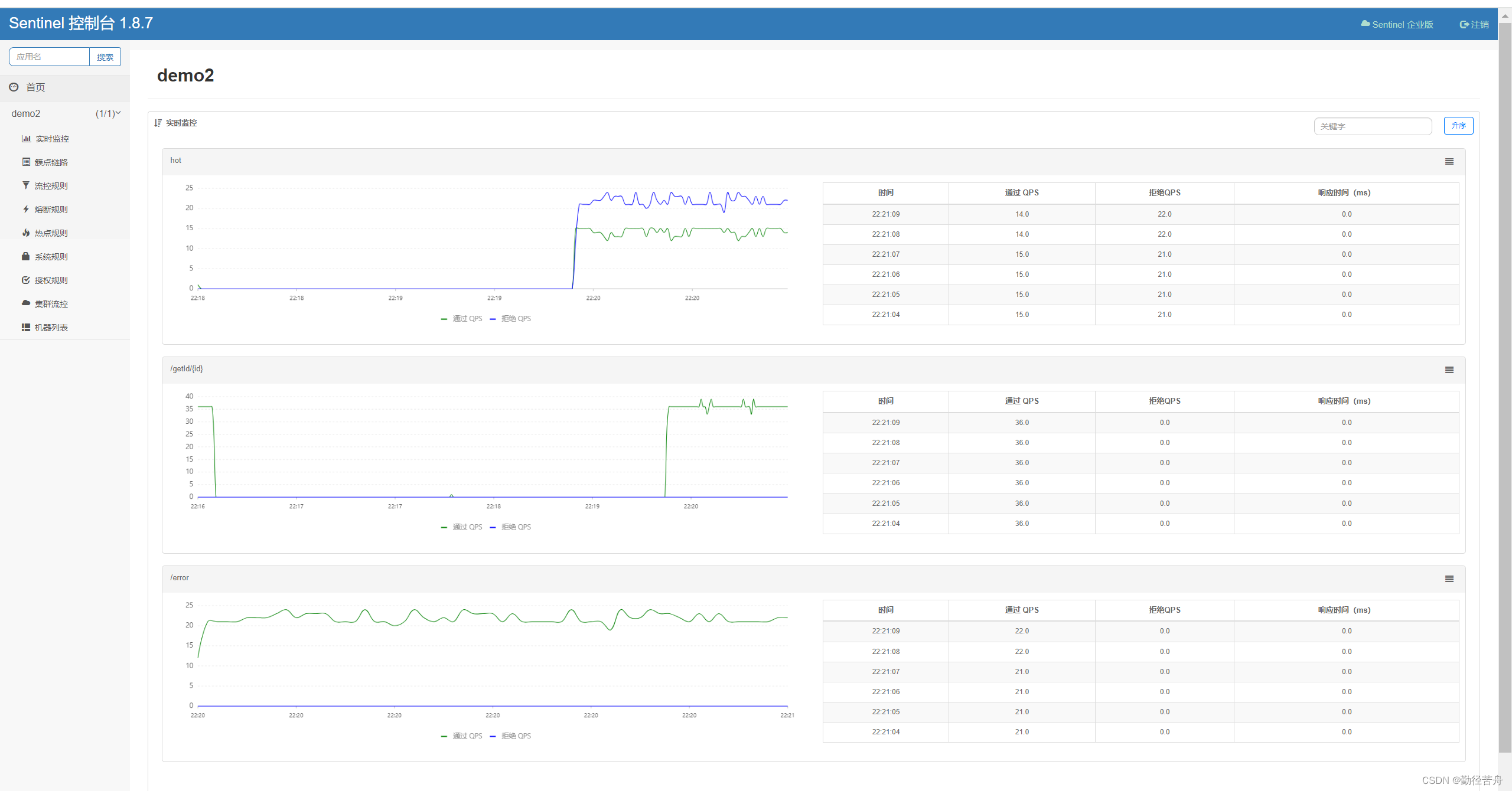Click the logout arrow icon beside 注销
The height and width of the screenshot is (791, 1512).
[x=1464, y=24]
